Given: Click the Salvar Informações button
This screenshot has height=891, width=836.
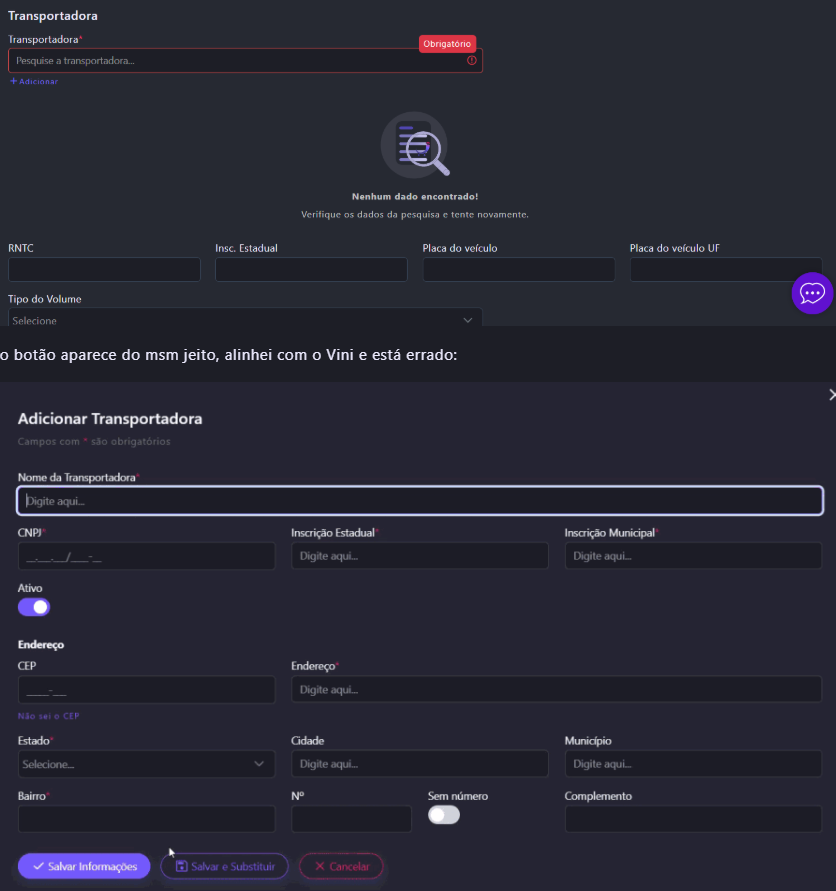Looking at the screenshot, I should [x=84, y=866].
